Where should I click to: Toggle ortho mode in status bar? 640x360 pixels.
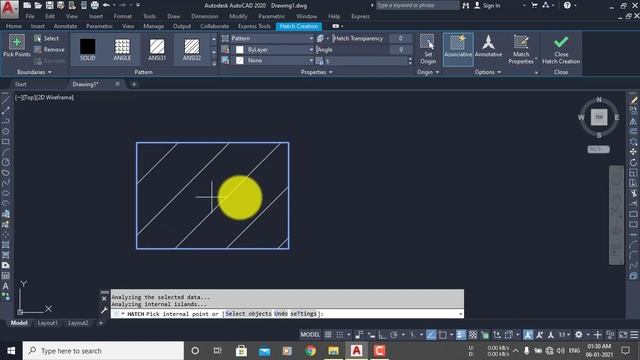pos(382,335)
